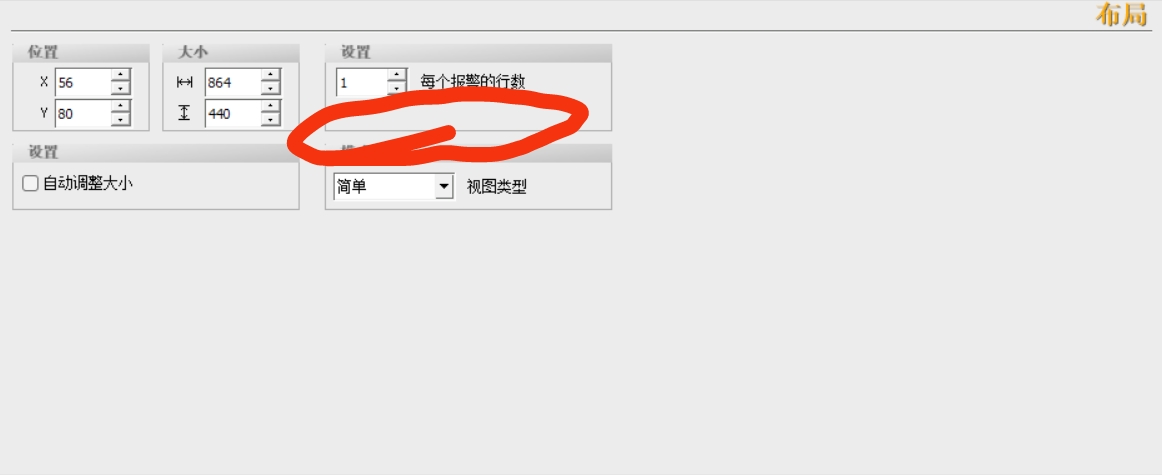Increase 每个报警的行数 with up arrow
The height and width of the screenshot is (475, 1162).
tap(397, 76)
